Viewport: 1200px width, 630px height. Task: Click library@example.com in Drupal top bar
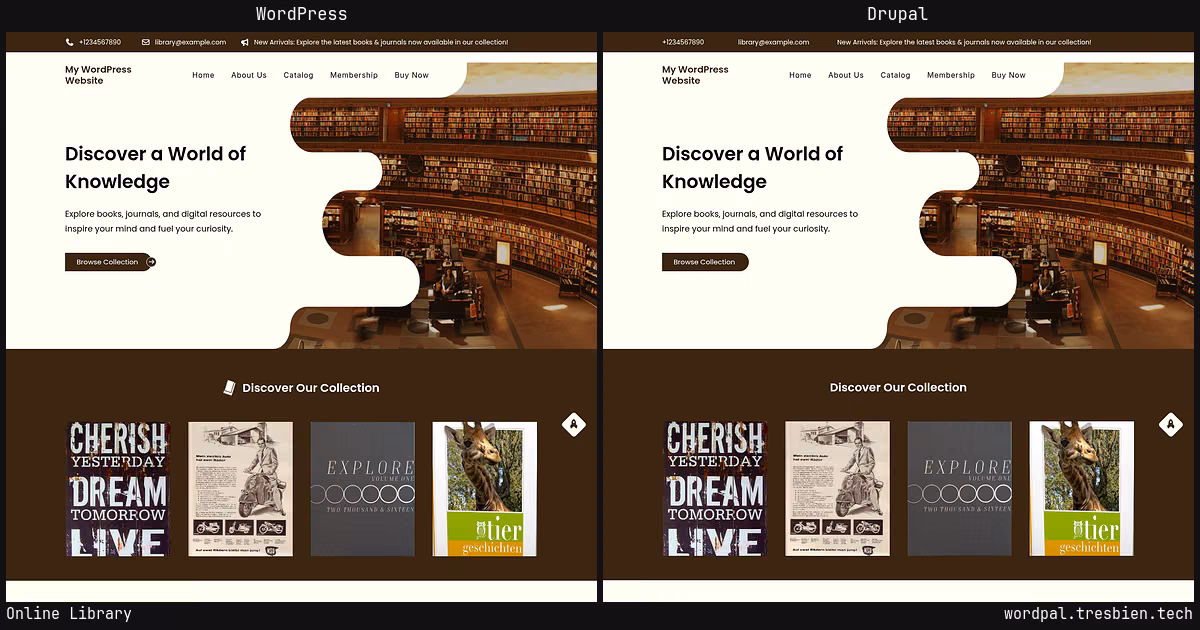click(x=774, y=42)
